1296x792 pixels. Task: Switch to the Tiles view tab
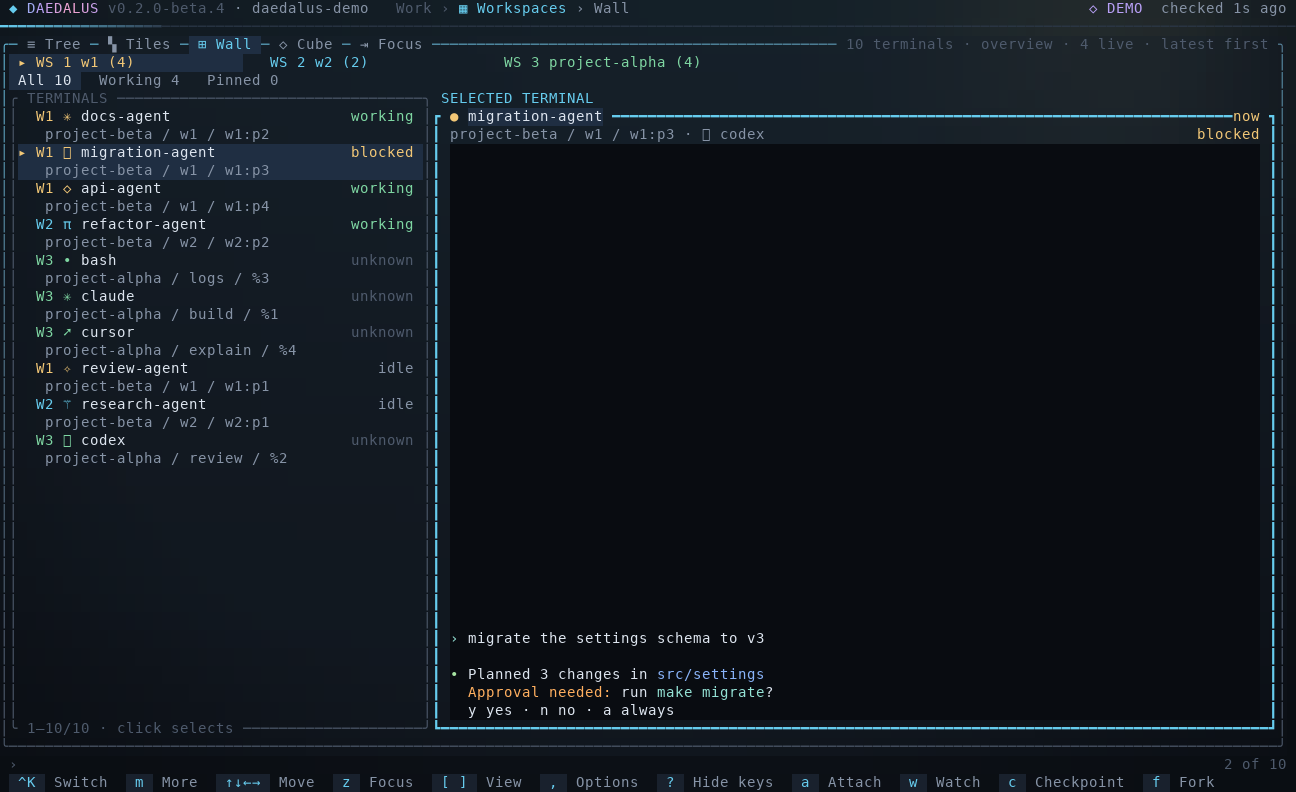point(139,44)
